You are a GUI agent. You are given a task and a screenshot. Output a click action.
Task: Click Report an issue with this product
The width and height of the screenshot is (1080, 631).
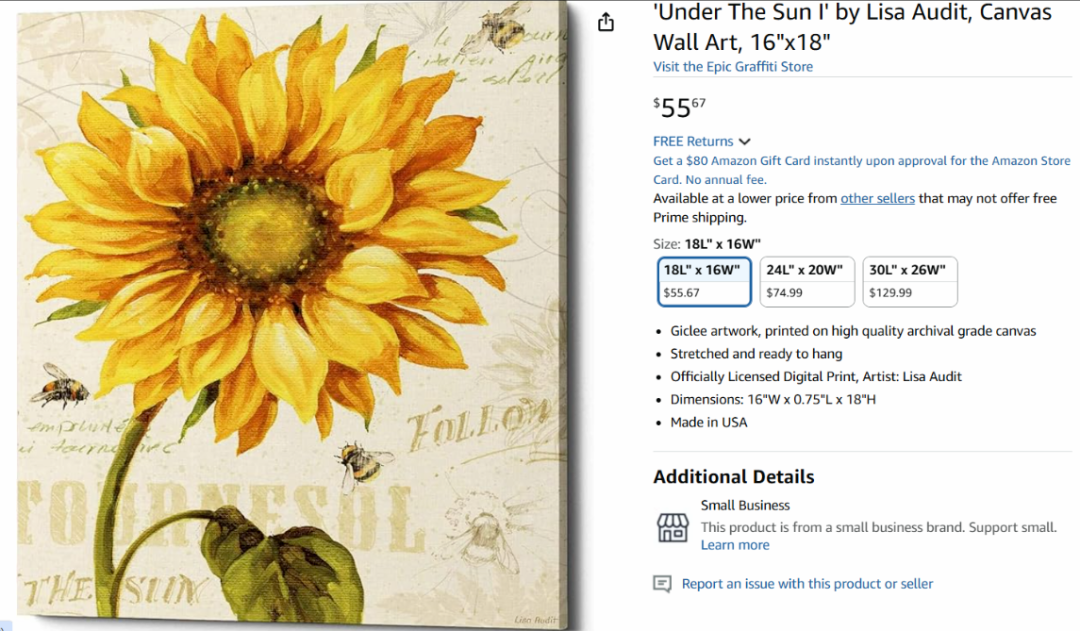(x=807, y=584)
